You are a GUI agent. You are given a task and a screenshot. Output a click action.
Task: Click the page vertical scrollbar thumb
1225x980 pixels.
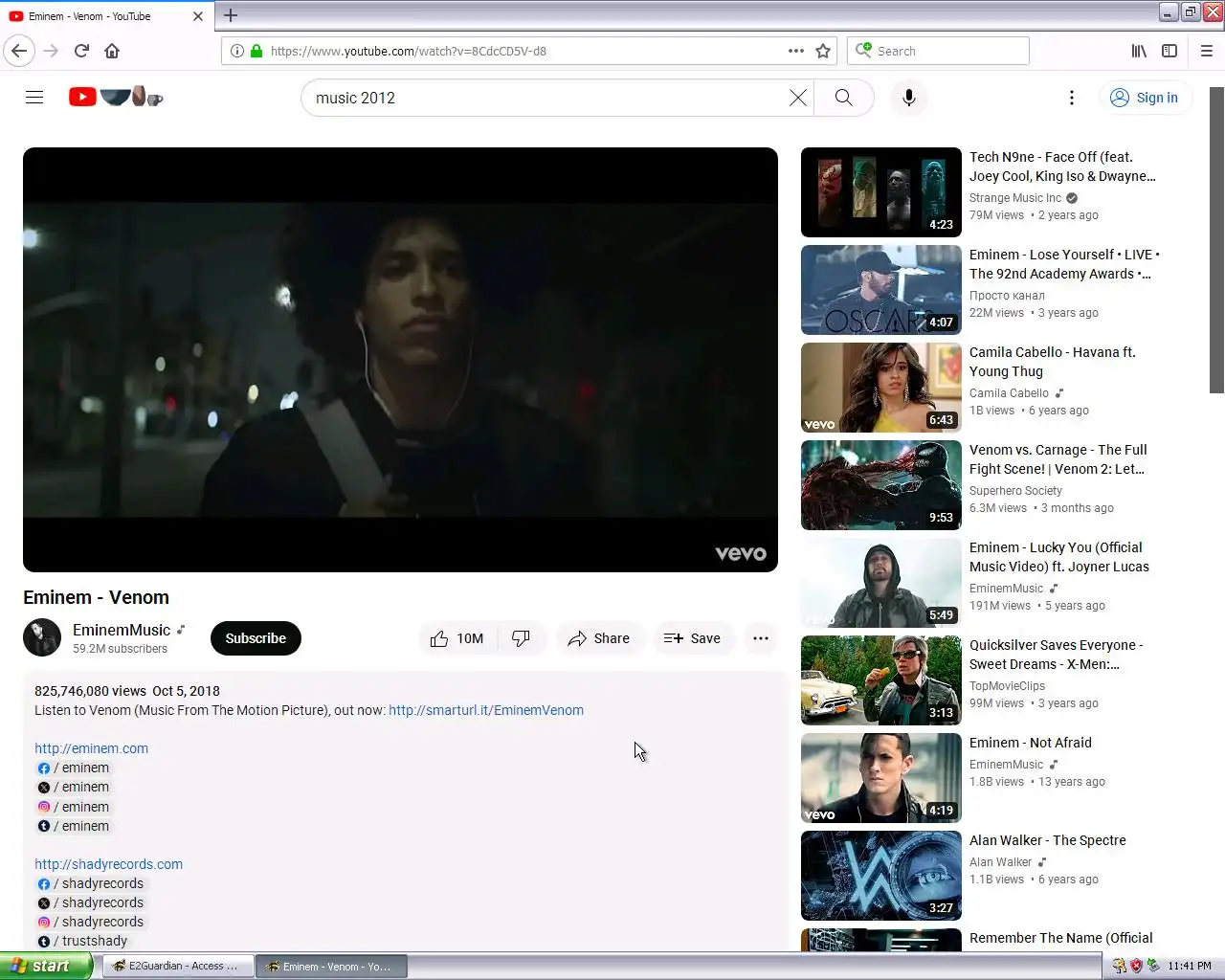click(x=1216, y=239)
